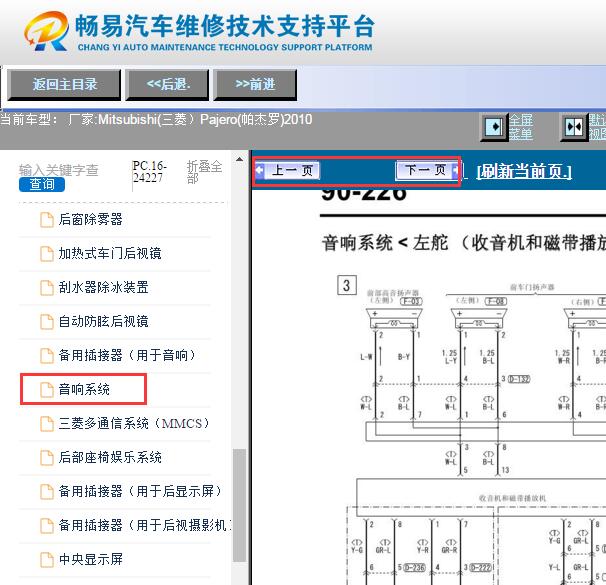Screen dimensions: 606x585
Task: Click the boxed number 3 in diagram
Action: (x=347, y=286)
